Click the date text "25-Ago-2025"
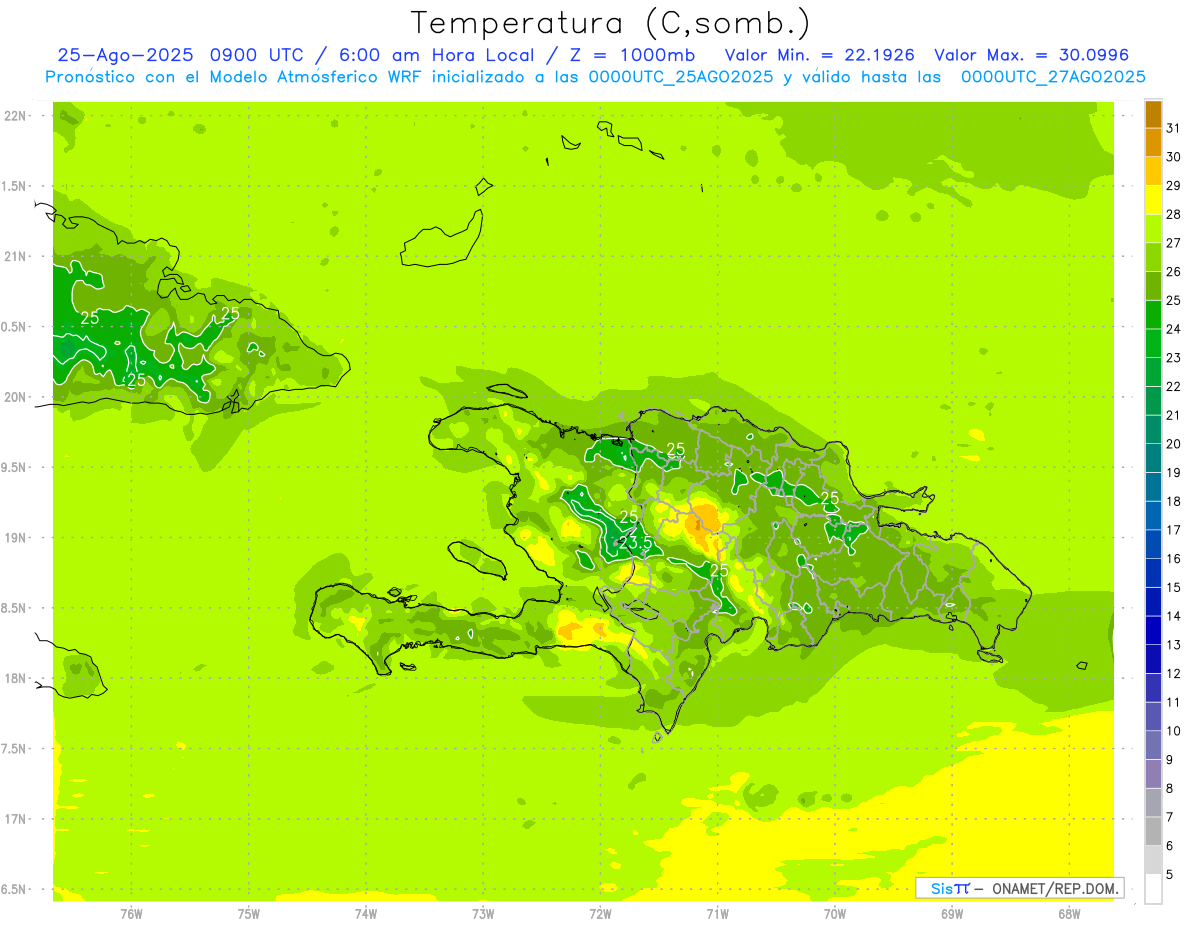This screenshot has width=1200, height=927. click(x=125, y=56)
